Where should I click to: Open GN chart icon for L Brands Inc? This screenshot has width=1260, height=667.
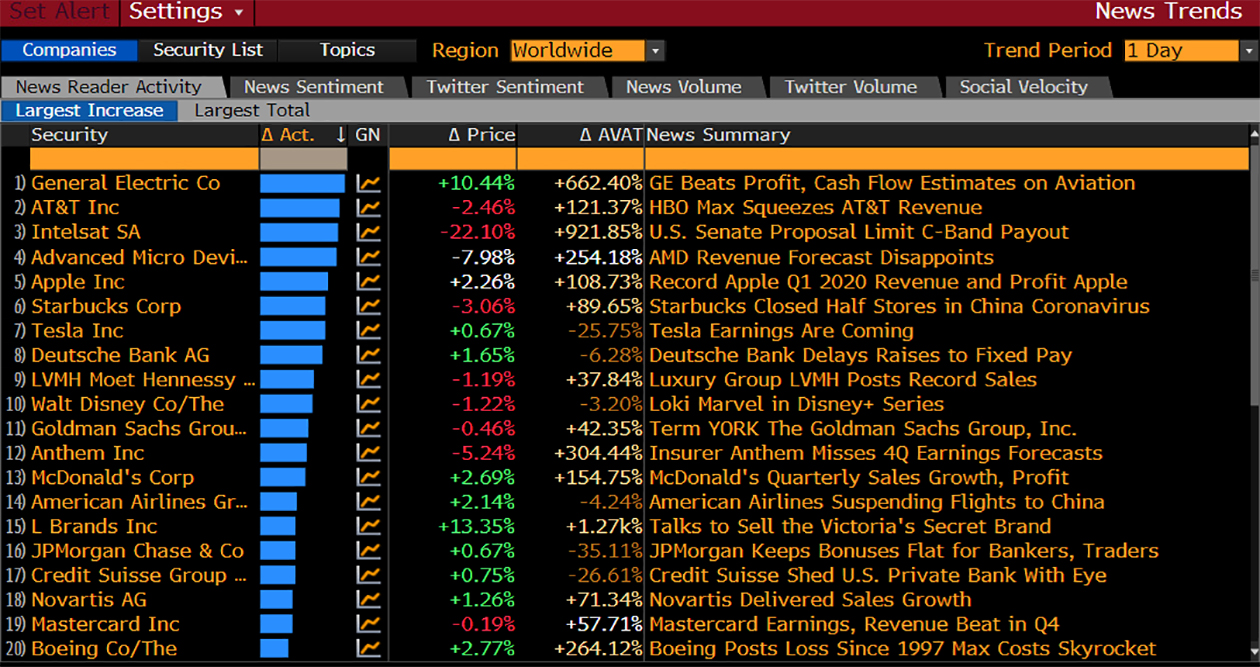369,527
